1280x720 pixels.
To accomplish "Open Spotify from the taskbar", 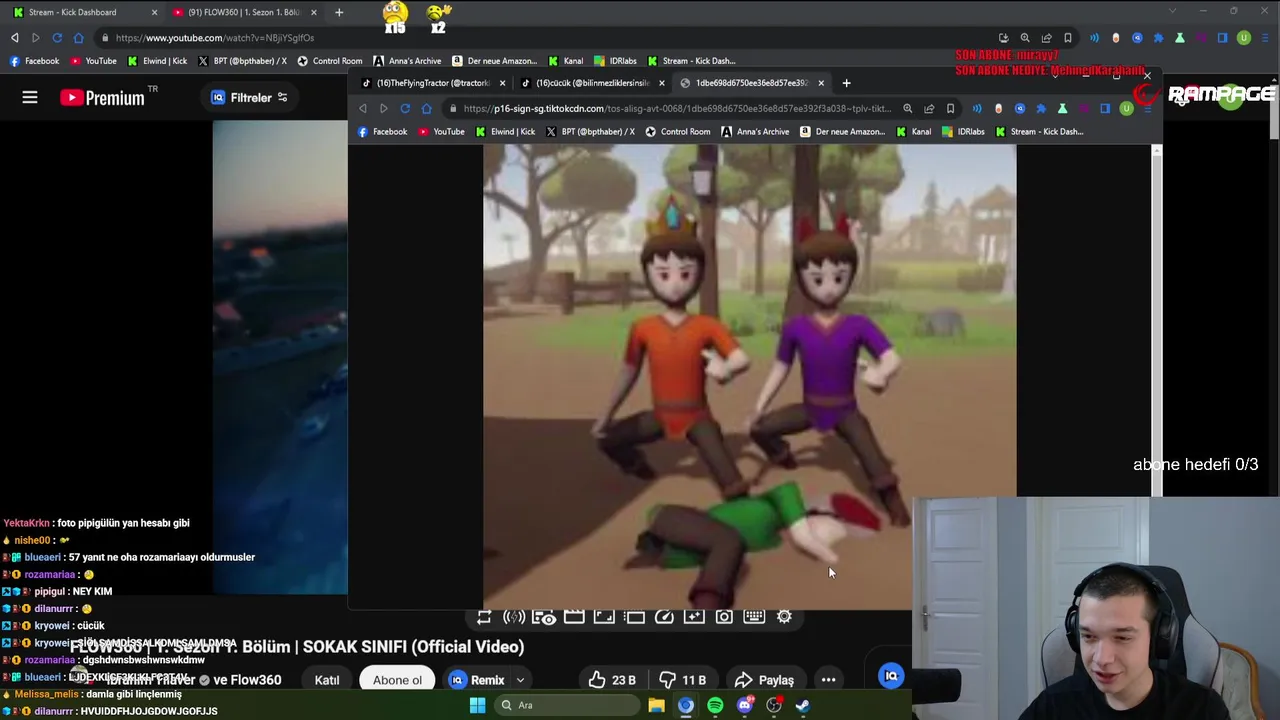I will pyautogui.click(x=715, y=705).
